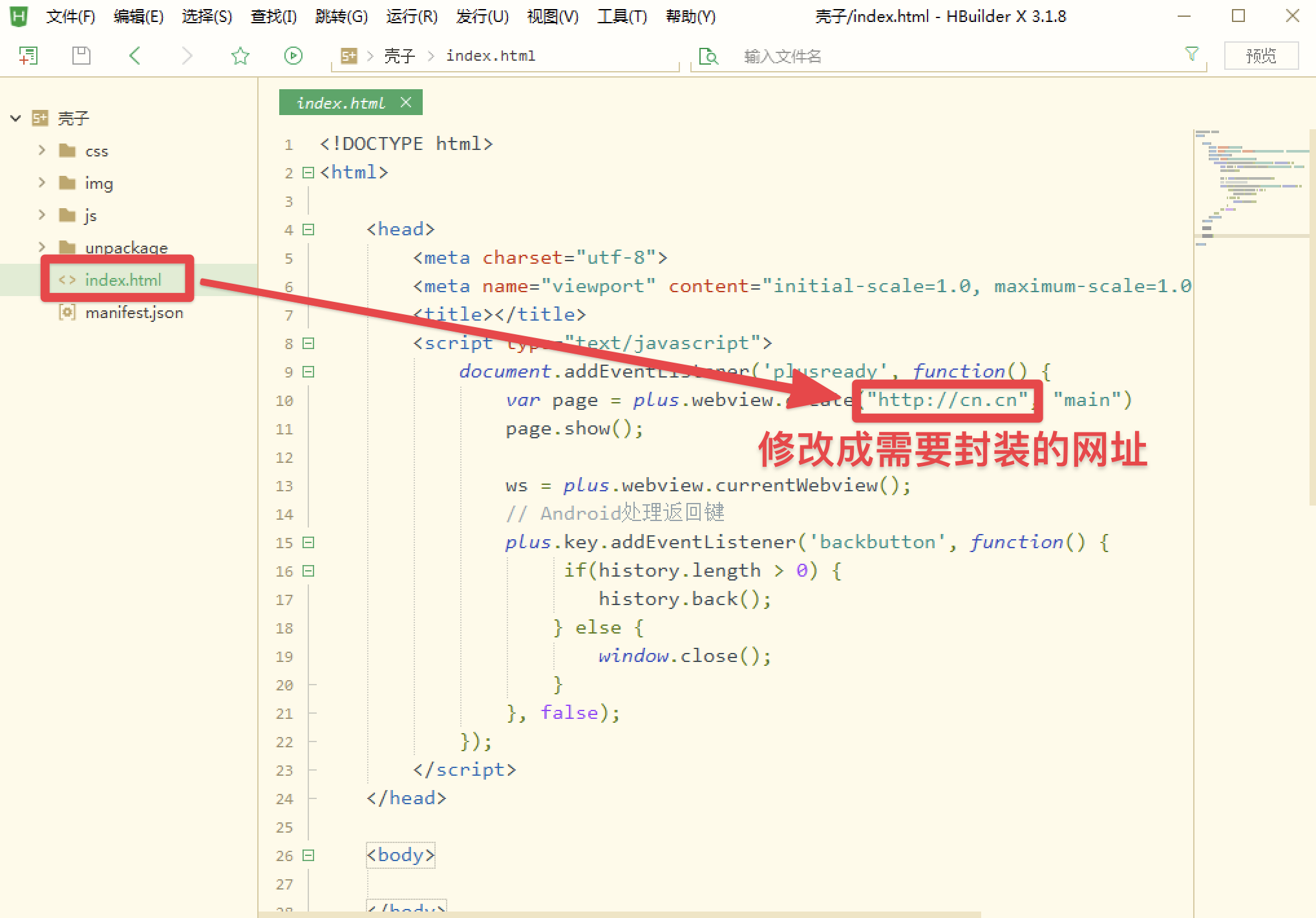Click the run play icon

point(293,56)
